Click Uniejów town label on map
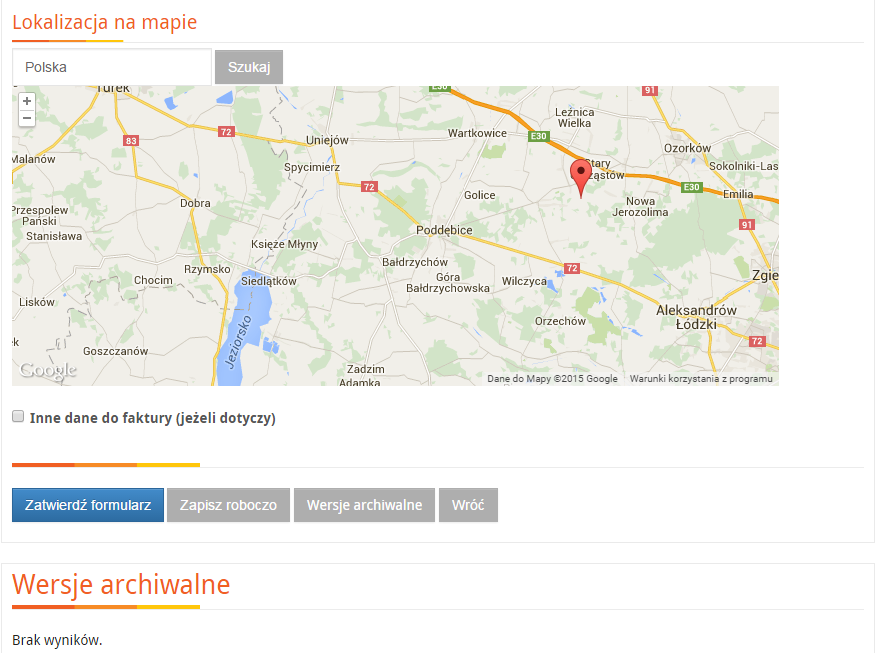This screenshot has width=876, height=653. [327, 140]
